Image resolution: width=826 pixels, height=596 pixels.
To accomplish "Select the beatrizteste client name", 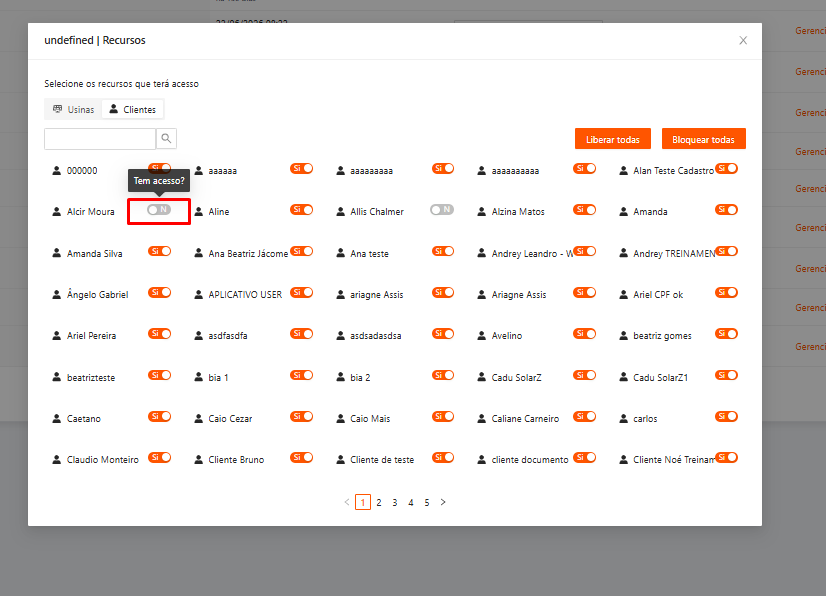I will click(x=91, y=377).
